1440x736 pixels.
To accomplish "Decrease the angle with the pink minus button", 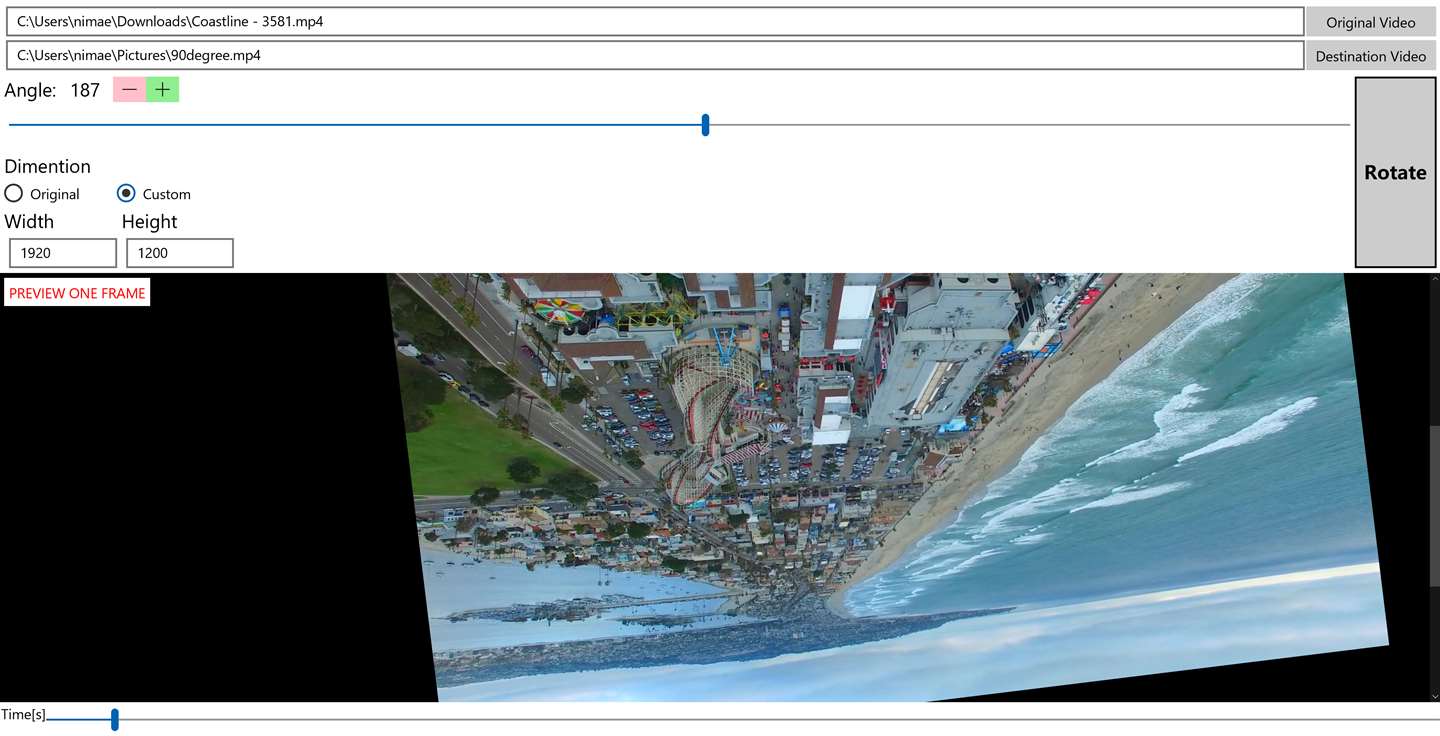I will (129, 90).
